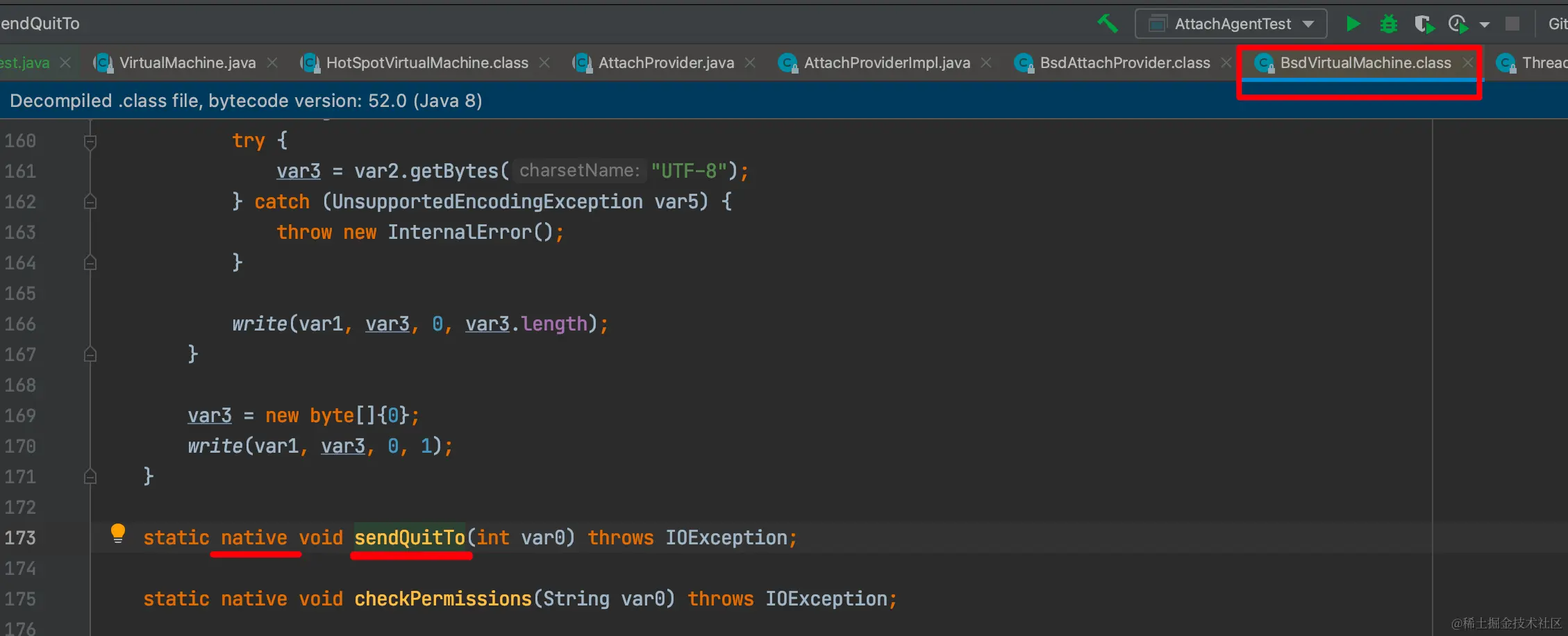Screen dimensions: 1568x636
Task: Open the BsdAttachProvider.class tab
Action: [x=1124, y=62]
